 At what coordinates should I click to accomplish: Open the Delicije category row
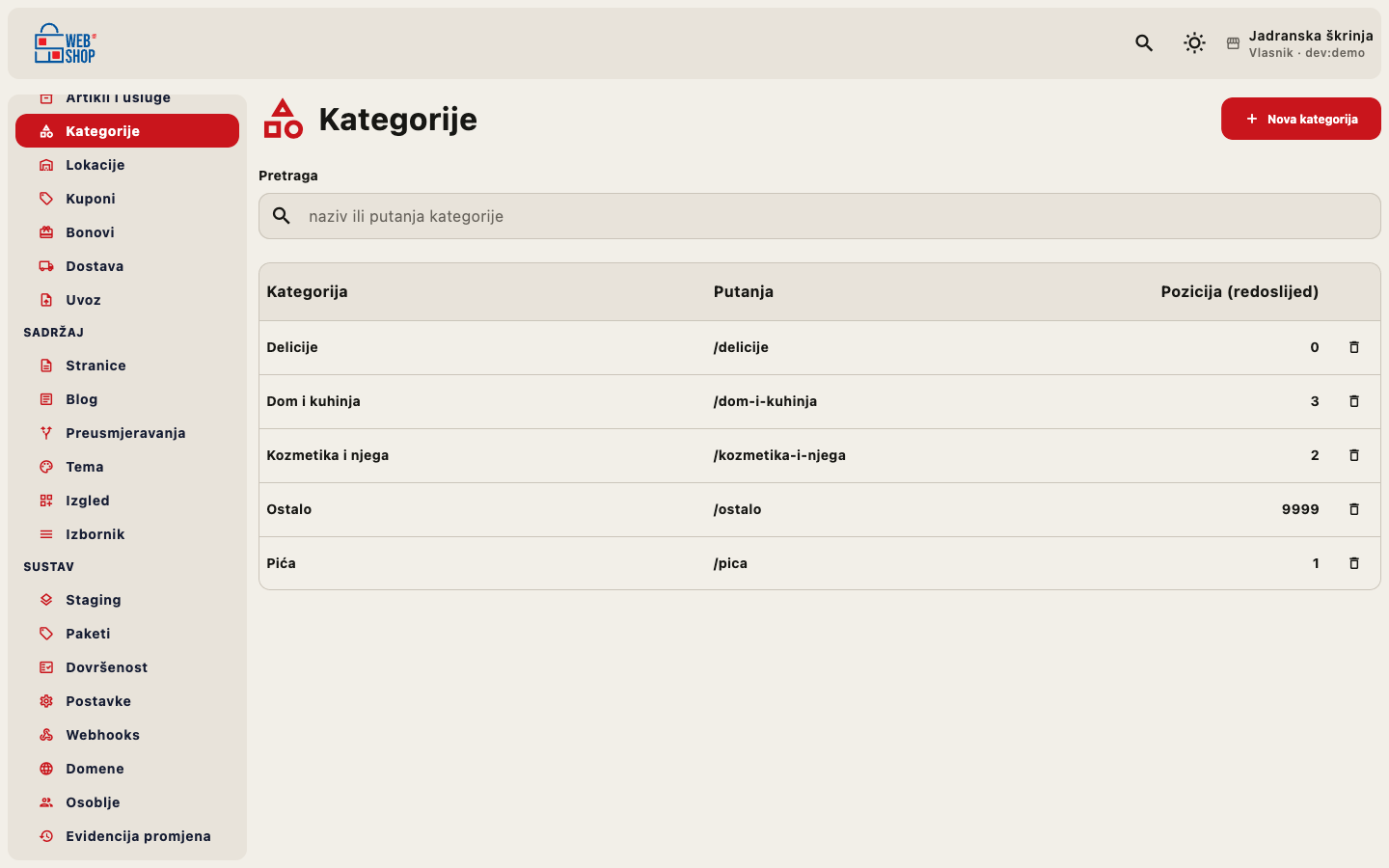[x=820, y=347]
